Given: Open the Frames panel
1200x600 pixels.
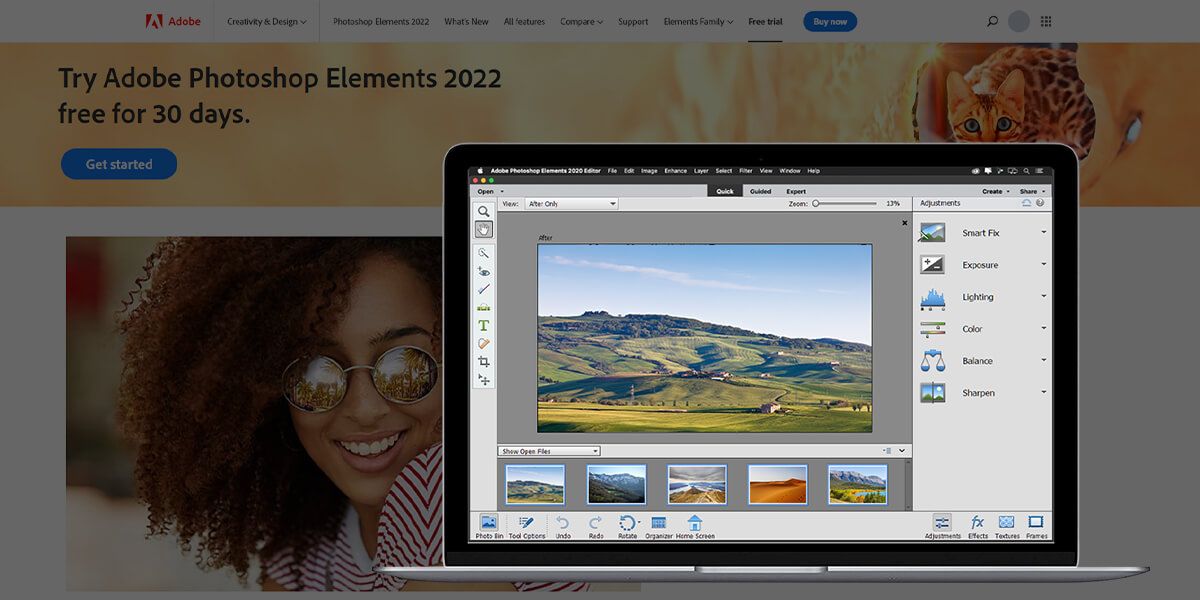Looking at the screenshot, I should point(1036,527).
